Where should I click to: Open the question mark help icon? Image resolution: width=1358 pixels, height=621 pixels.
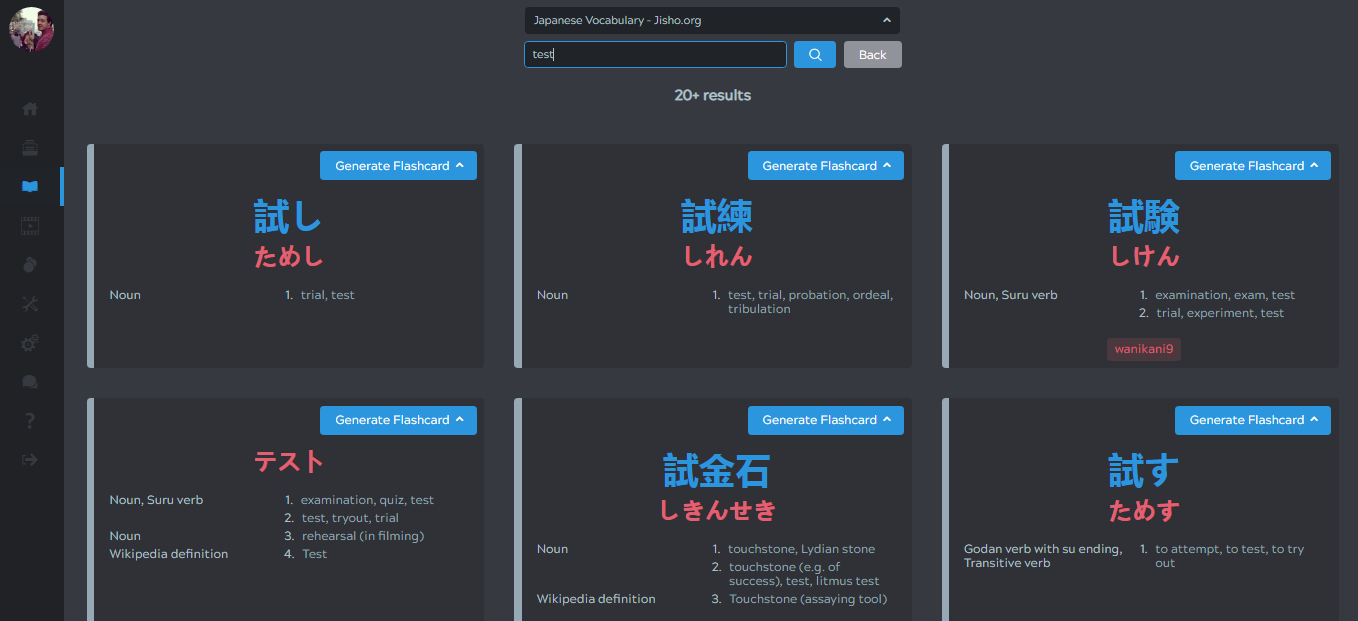pyautogui.click(x=30, y=420)
